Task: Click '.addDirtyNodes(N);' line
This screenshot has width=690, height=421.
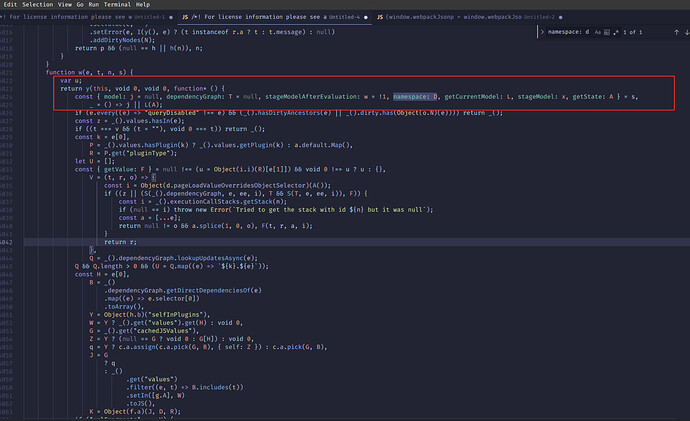Action: 122,40
